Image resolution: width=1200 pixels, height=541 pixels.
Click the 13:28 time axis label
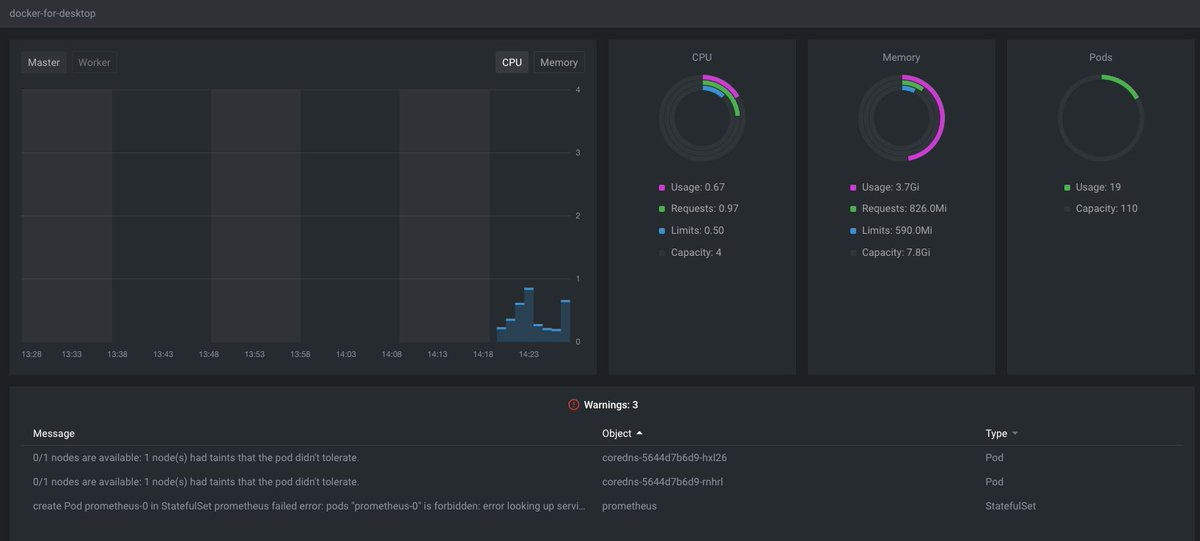click(x=31, y=354)
